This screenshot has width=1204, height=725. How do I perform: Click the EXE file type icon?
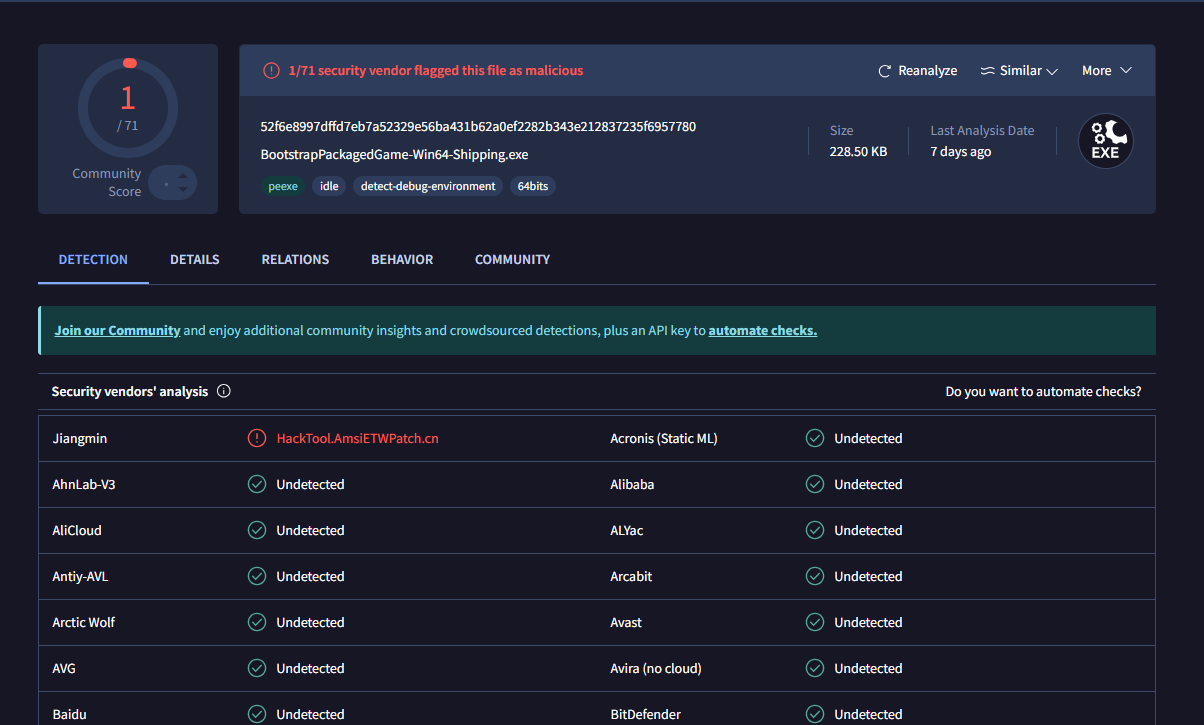click(x=1105, y=141)
